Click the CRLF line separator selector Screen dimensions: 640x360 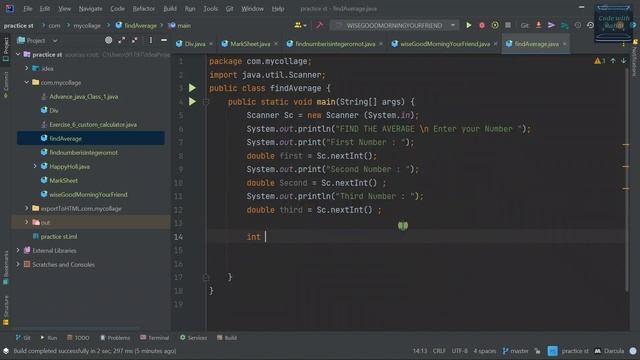pos(439,351)
